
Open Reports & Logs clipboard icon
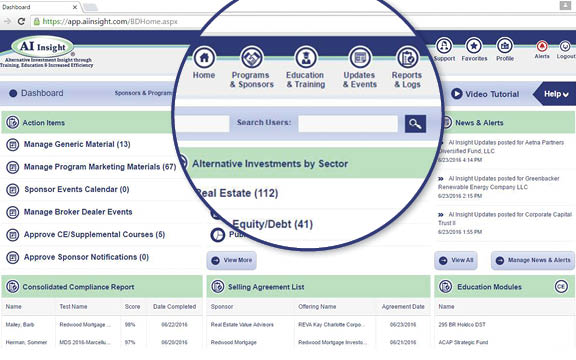[x=408, y=58]
